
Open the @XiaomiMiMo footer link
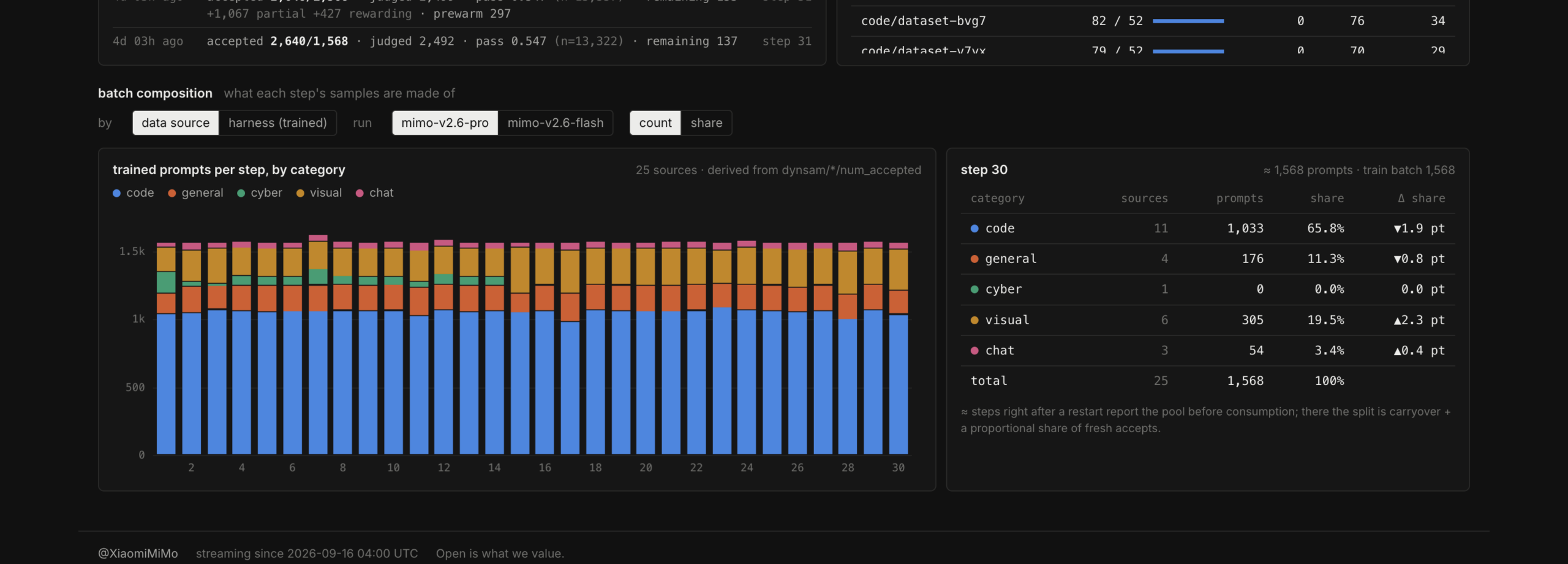(138, 554)
